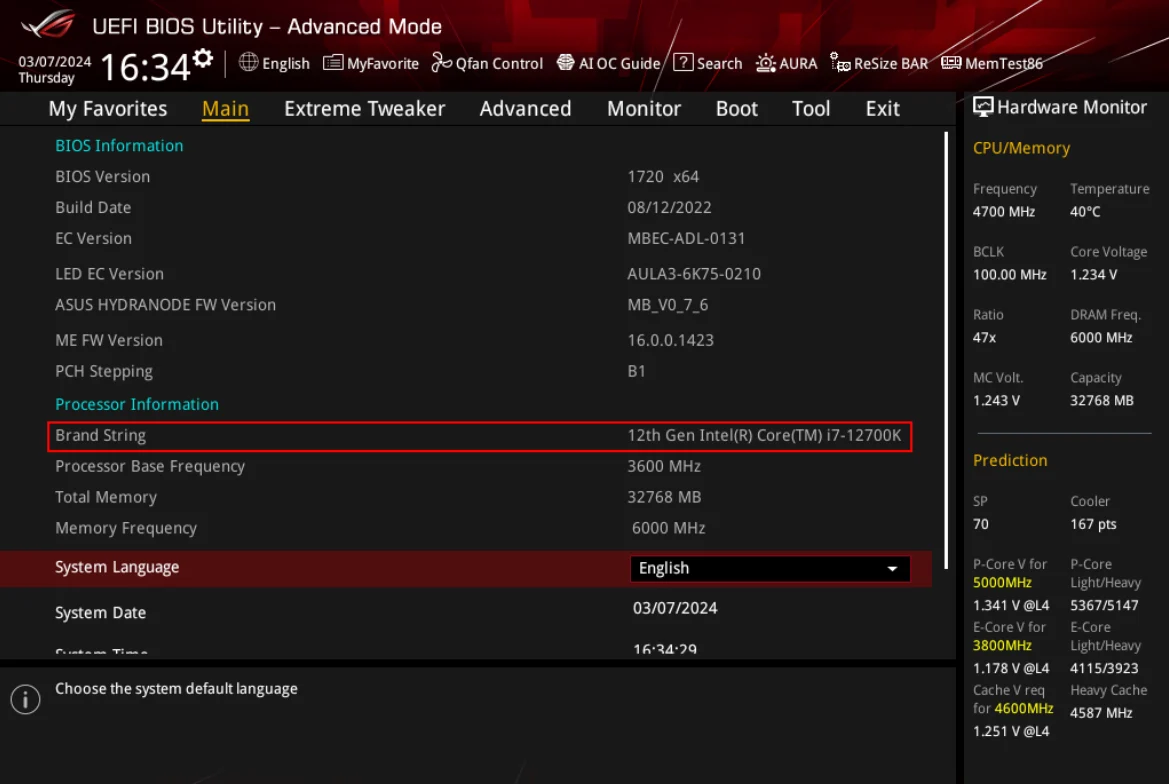Click the ME FW Version value 16.0.0.1423
The image size is (1169, 784).
pyautogui.click(x=670, y=340)
